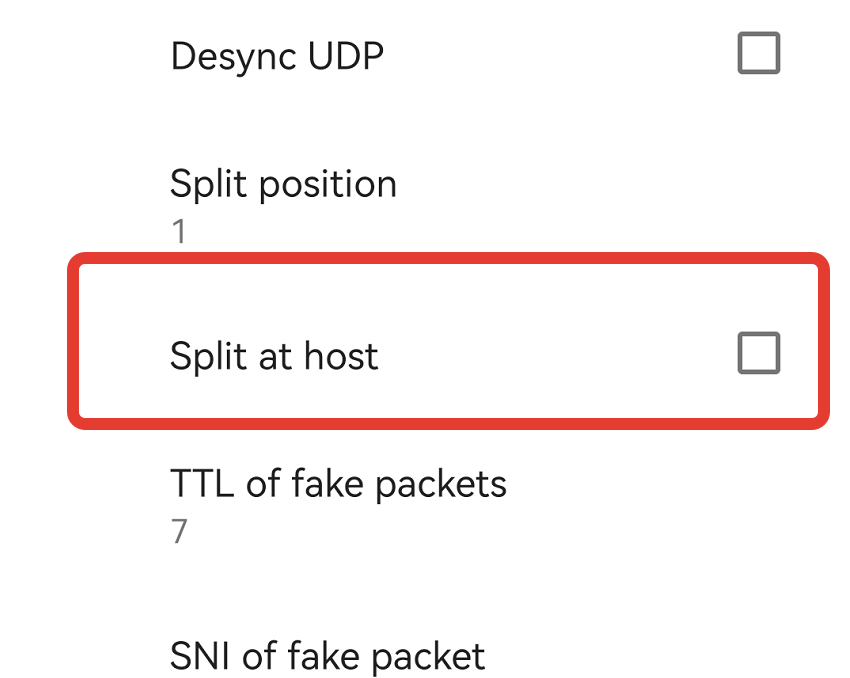Open TTL of fake packets setting

[338, 484]
